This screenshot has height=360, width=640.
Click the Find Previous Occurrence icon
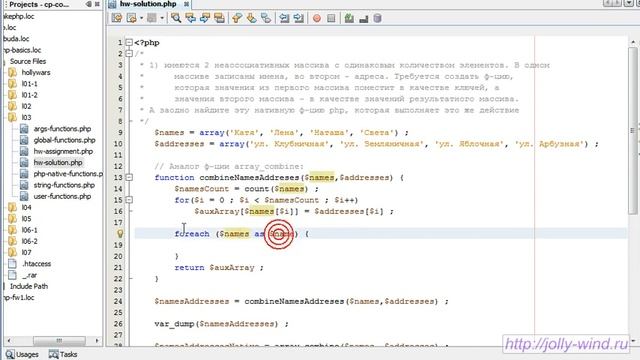(x=190, y=18)
